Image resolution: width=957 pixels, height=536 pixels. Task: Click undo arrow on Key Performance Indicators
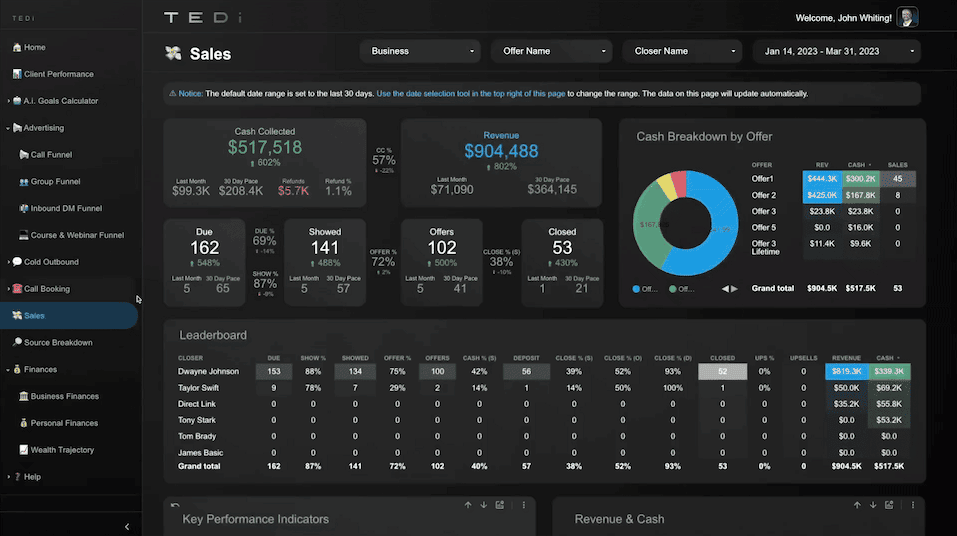(175, 505)
